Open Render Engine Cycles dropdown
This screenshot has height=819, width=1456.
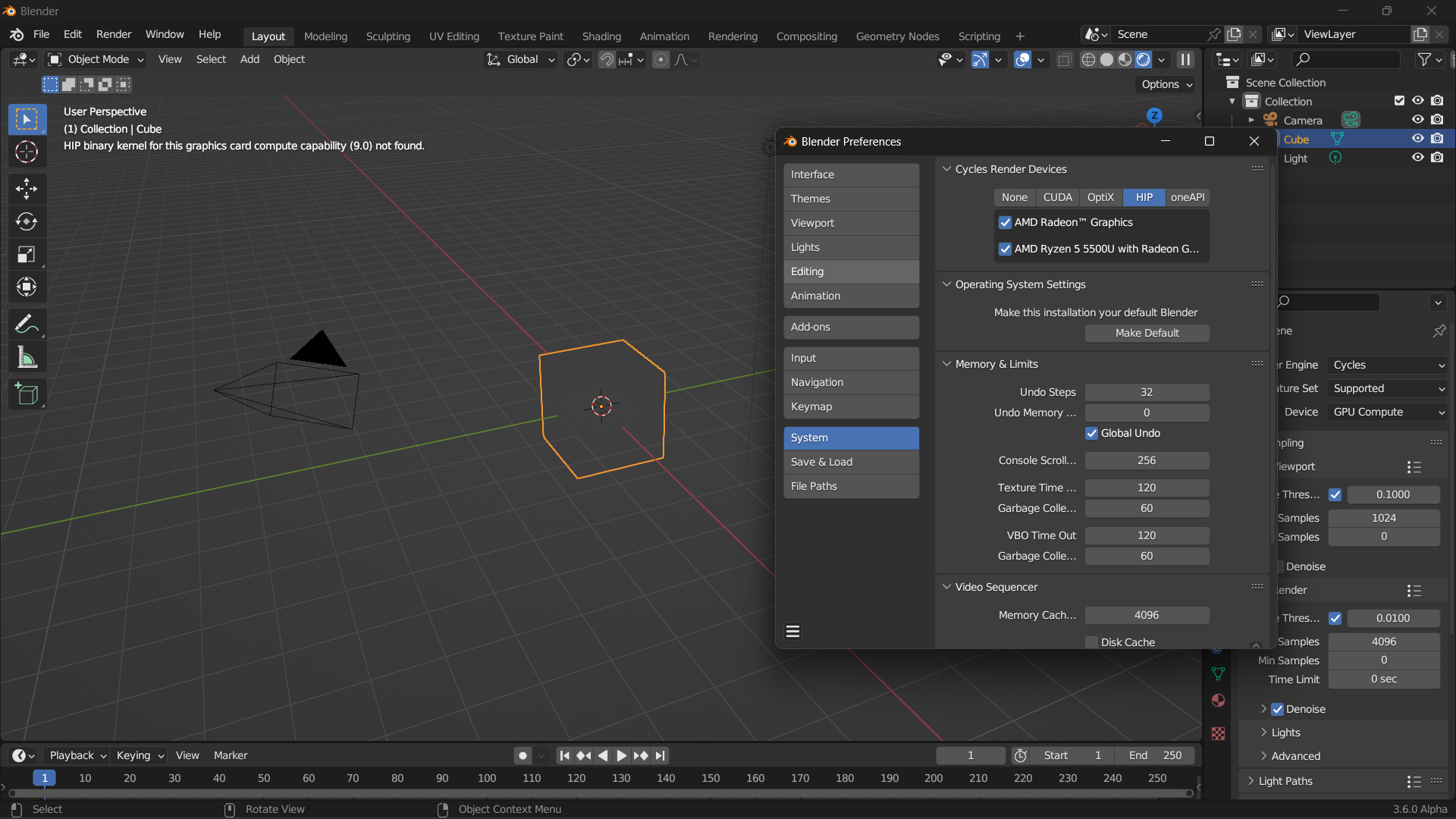pos(1387,365)
